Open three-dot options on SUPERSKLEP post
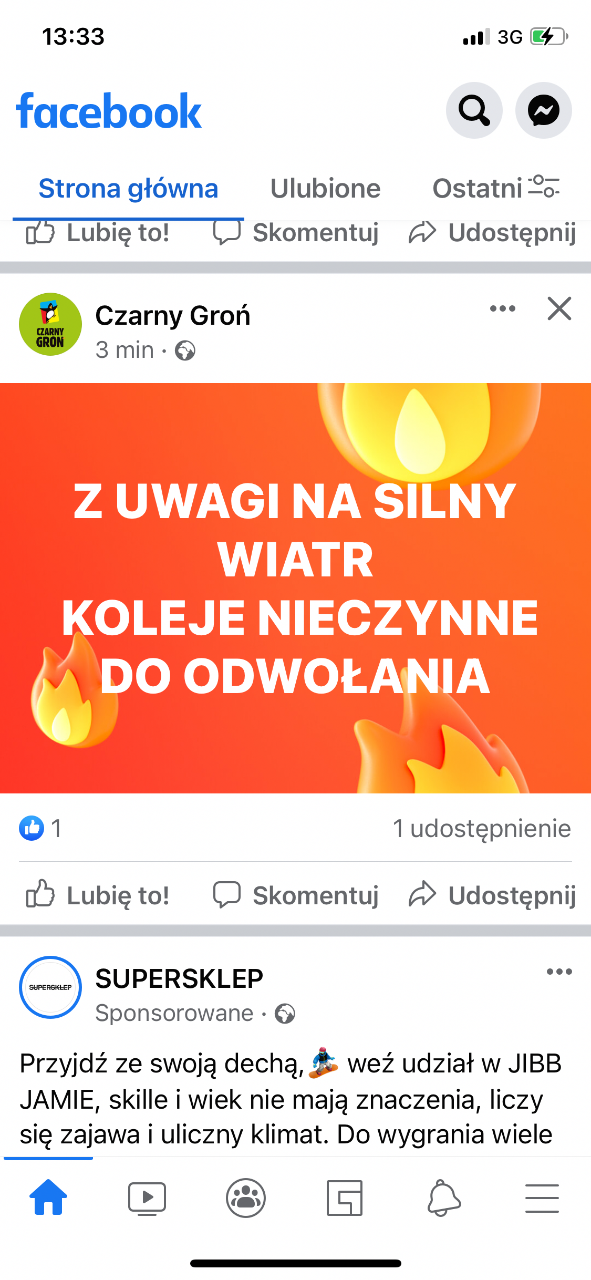Image resolution: width=591 pixels, height=1280 pixels. (559, 972)
